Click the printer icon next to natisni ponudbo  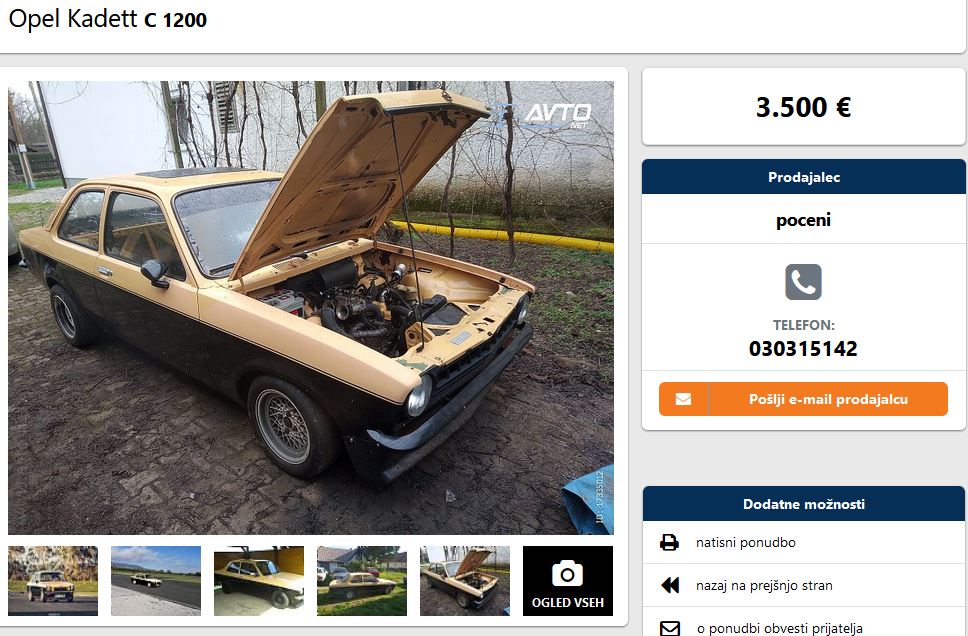670,543
